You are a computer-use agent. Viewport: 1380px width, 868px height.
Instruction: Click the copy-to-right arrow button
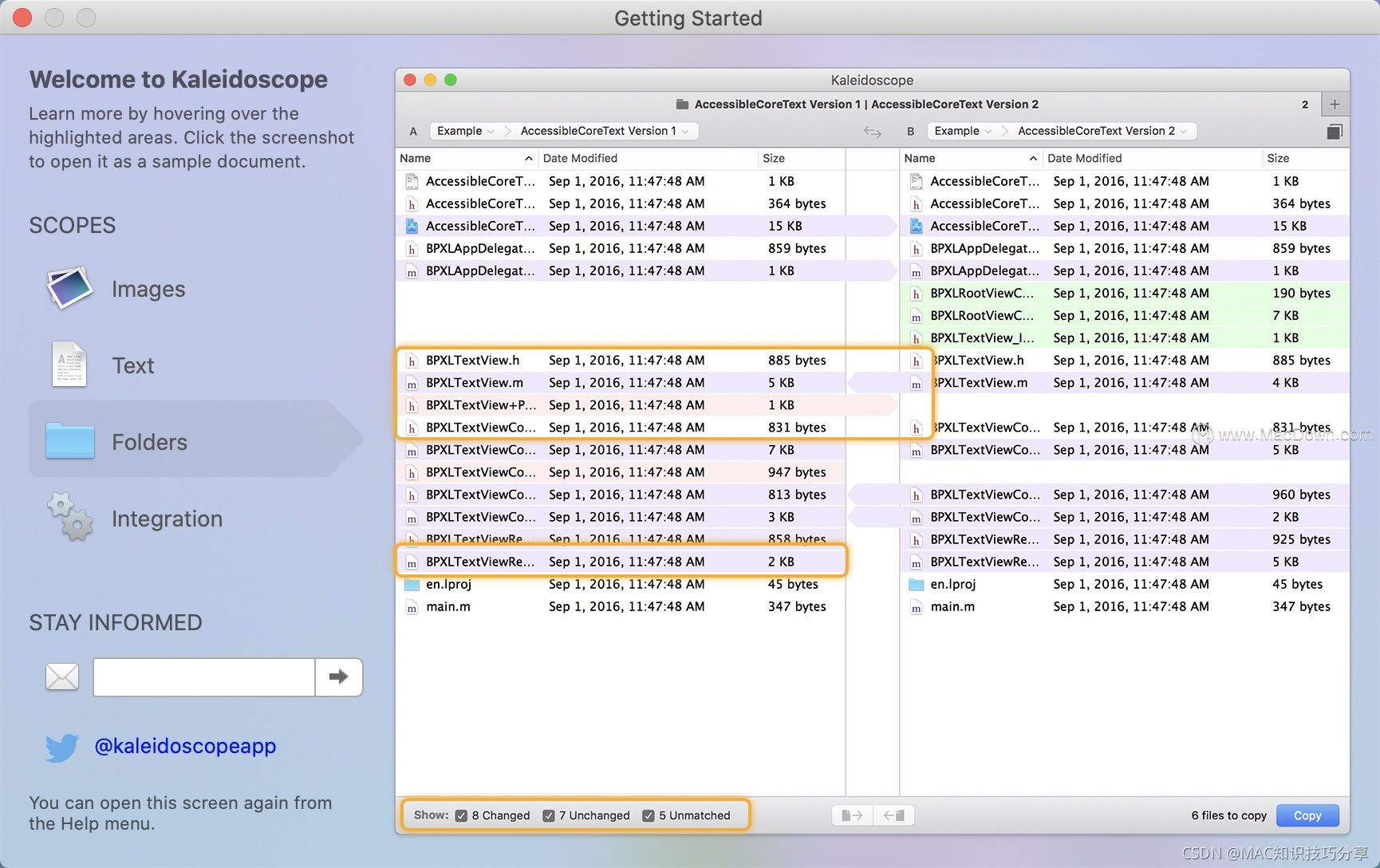click(852, 815)
